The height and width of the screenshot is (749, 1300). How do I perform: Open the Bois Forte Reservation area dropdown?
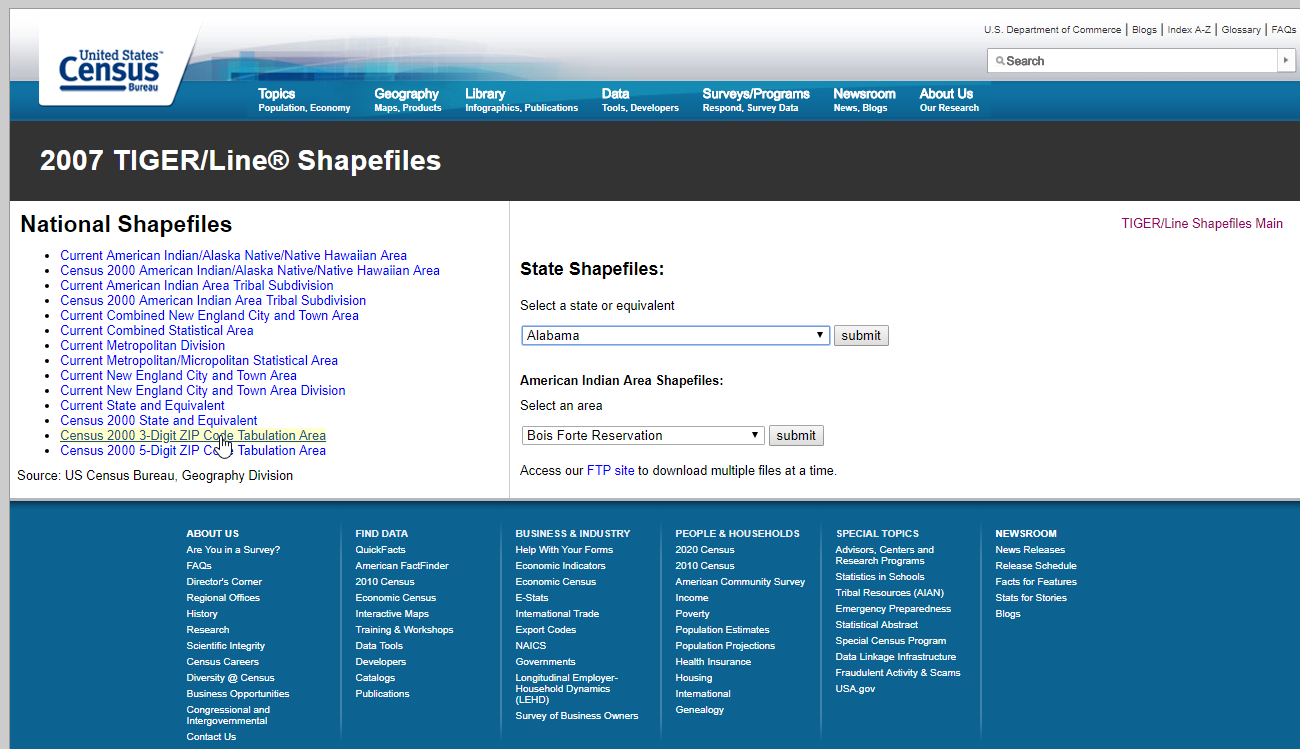click(643, 436)
